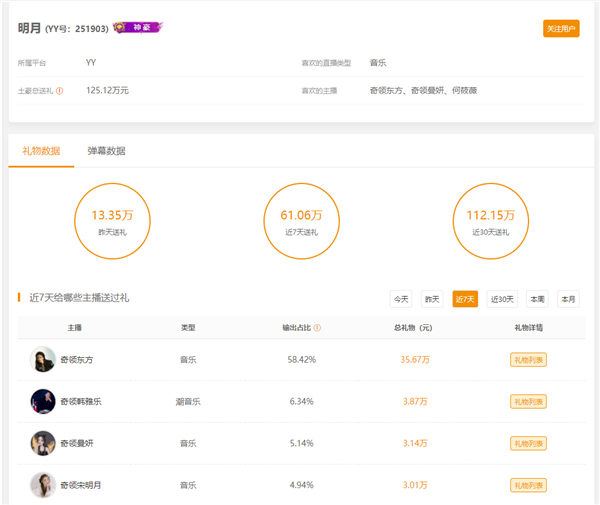Select the 昨天 time filter
This screenshot has width=600, height=505.
coord(432,299)
